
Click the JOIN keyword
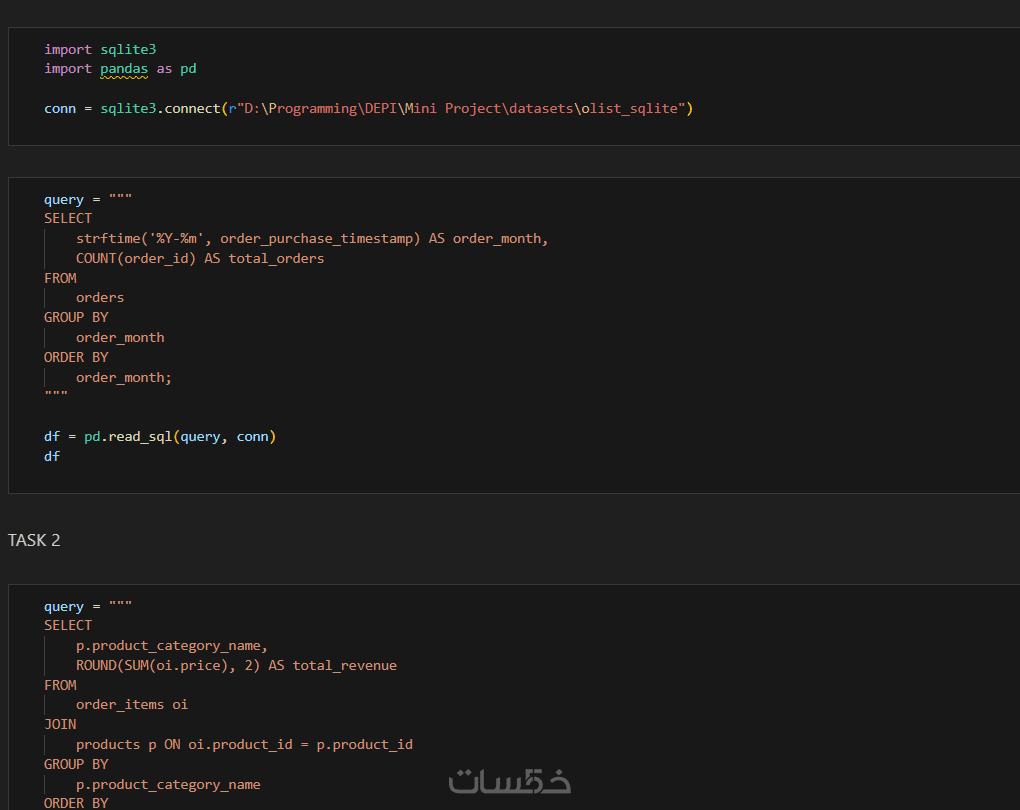60,724
